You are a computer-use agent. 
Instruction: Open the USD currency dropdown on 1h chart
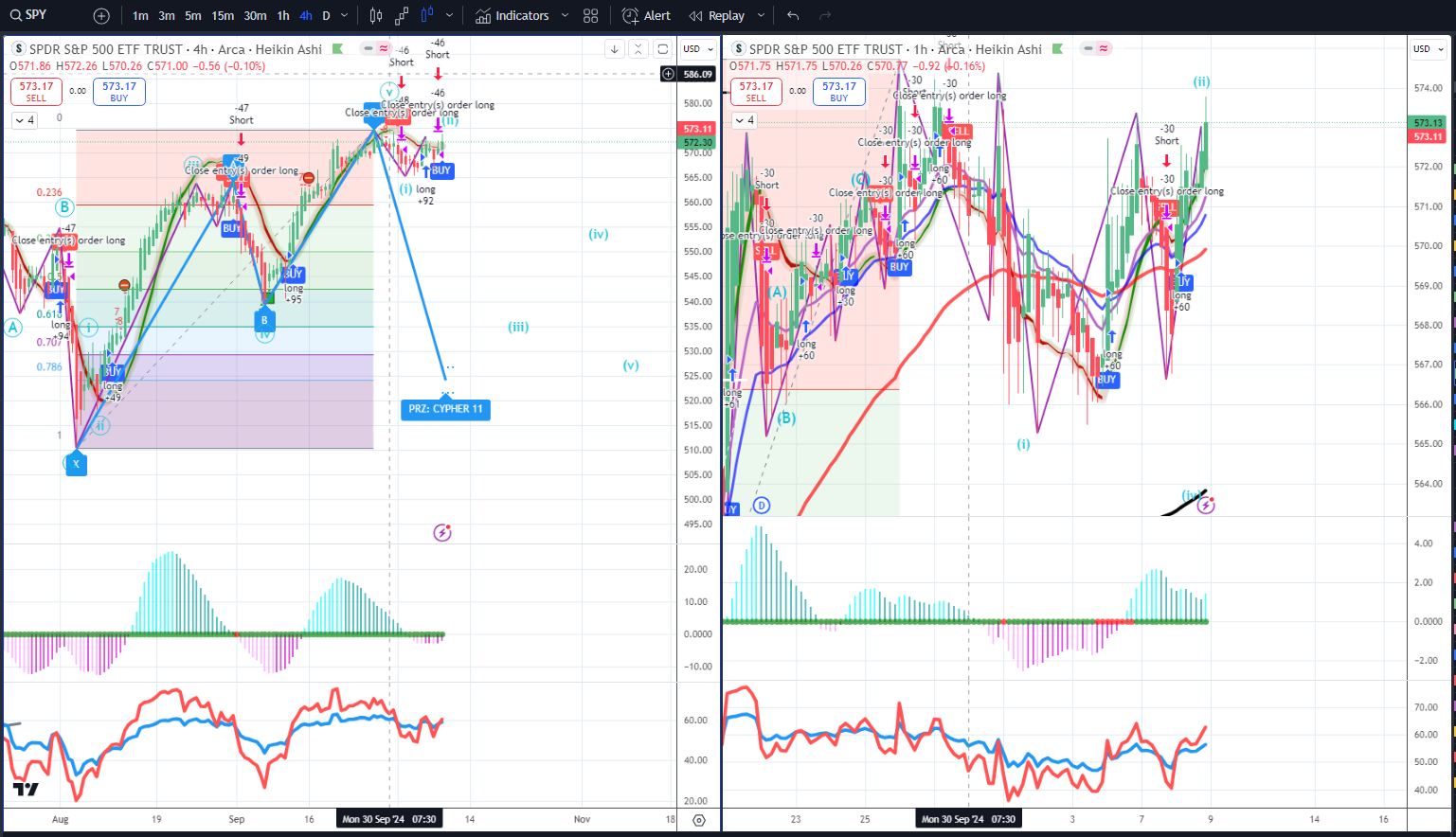[x=1429, y=49]
